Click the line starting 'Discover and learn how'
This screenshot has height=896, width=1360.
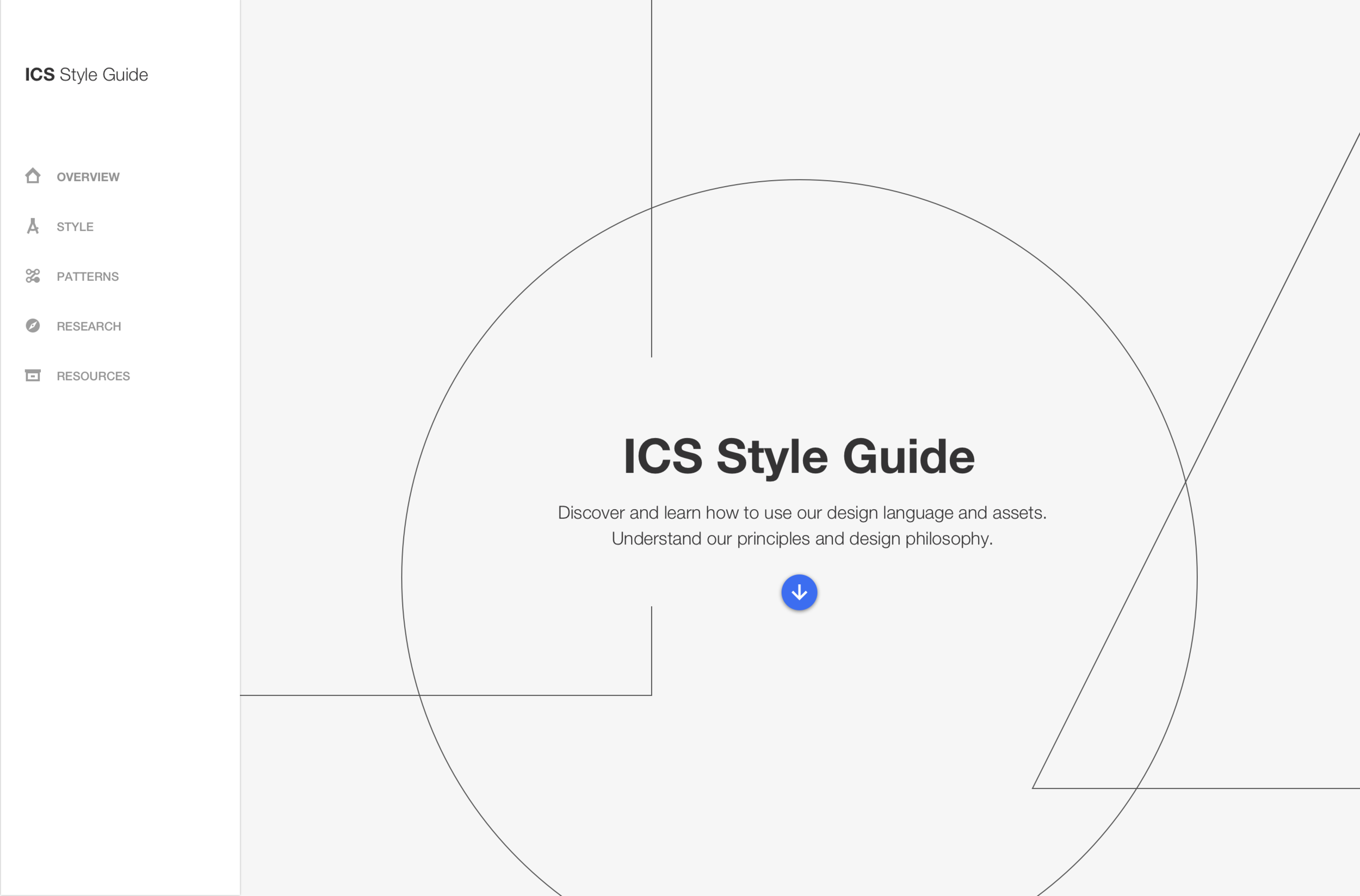pyautogui.click(x=802, y=512)
